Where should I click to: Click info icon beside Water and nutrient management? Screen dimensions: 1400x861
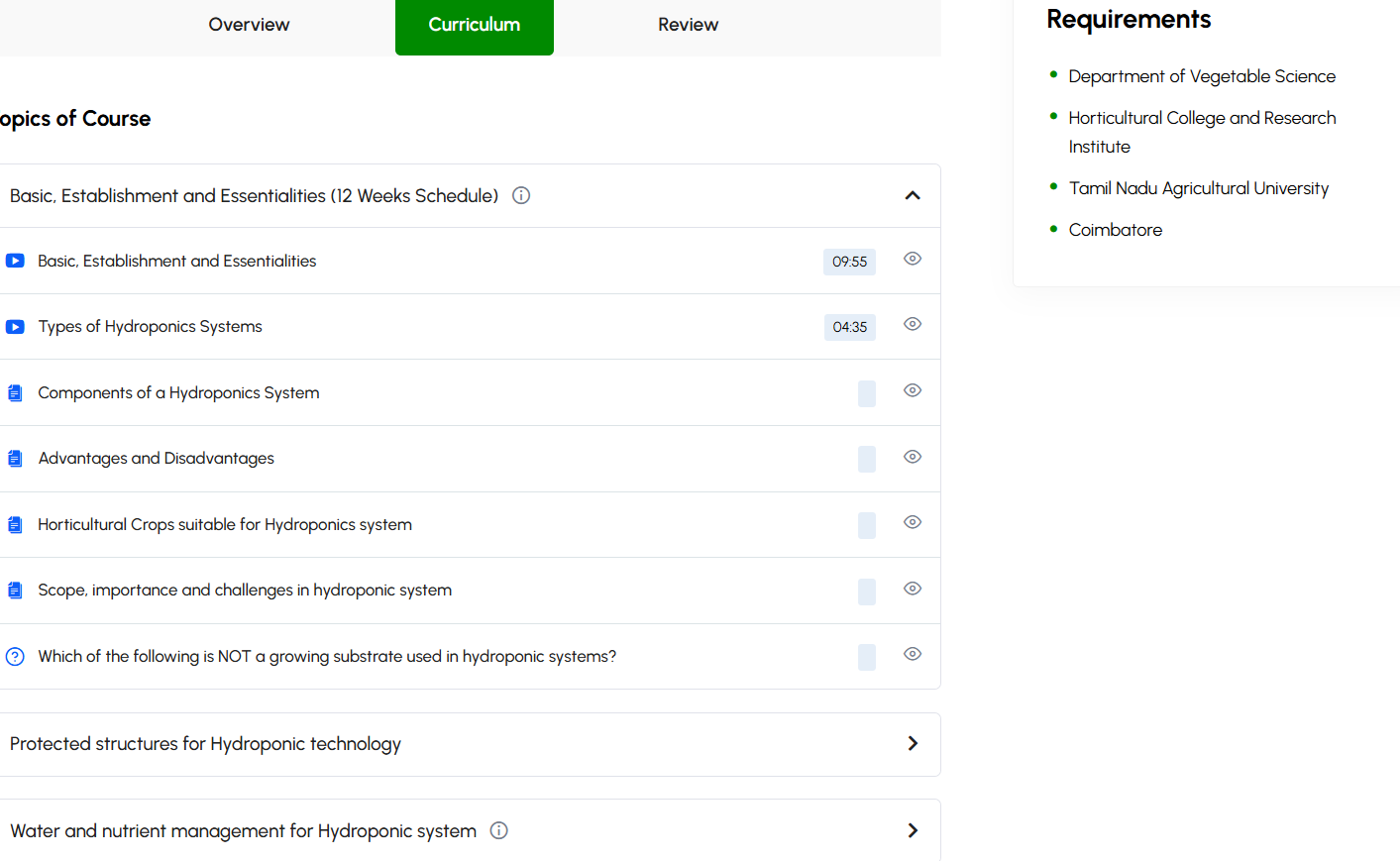pos(499,830)
